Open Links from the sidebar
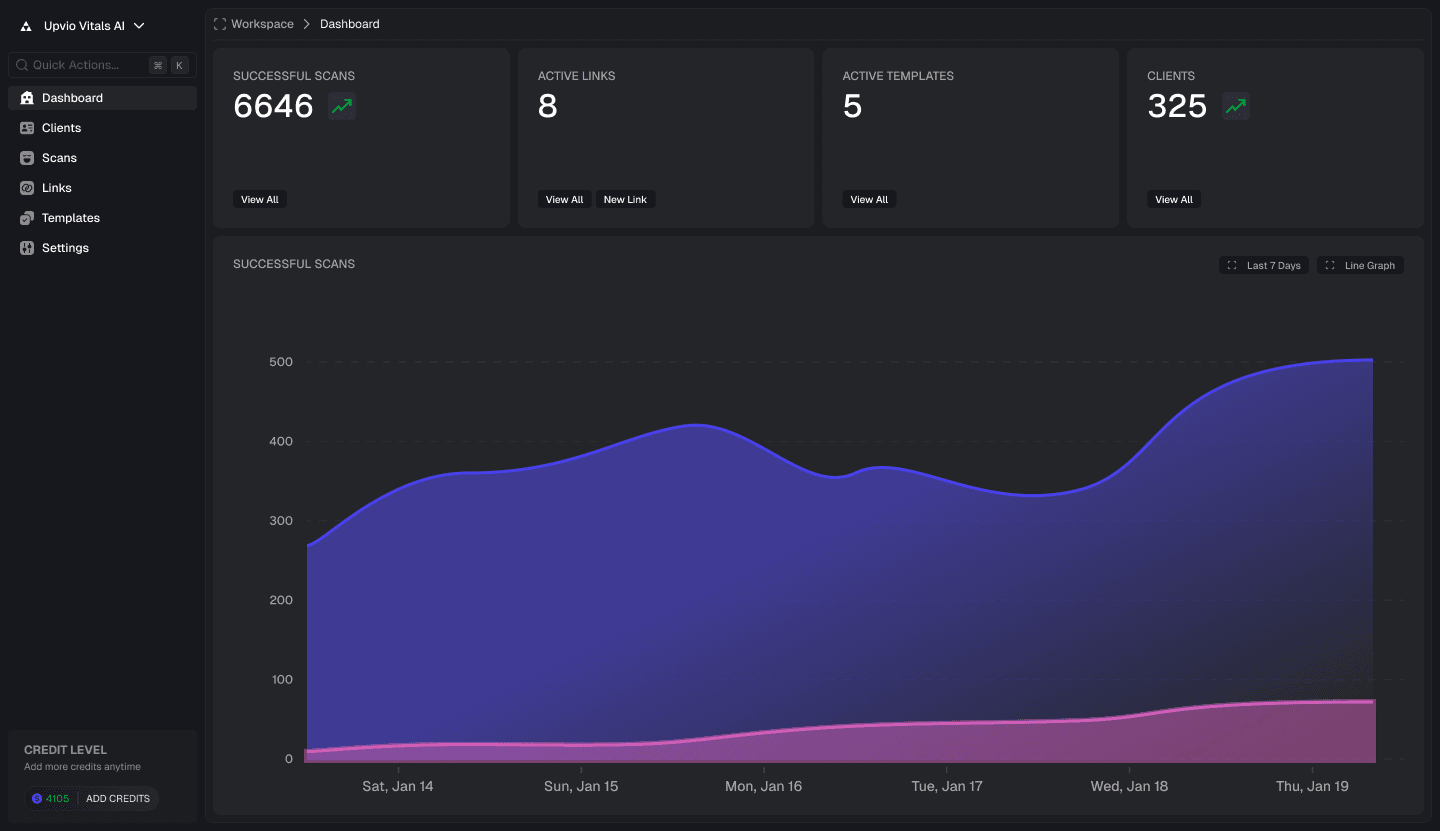Image resolution: width=1440 pixels, height=831 pixels. tap(102, 188)
